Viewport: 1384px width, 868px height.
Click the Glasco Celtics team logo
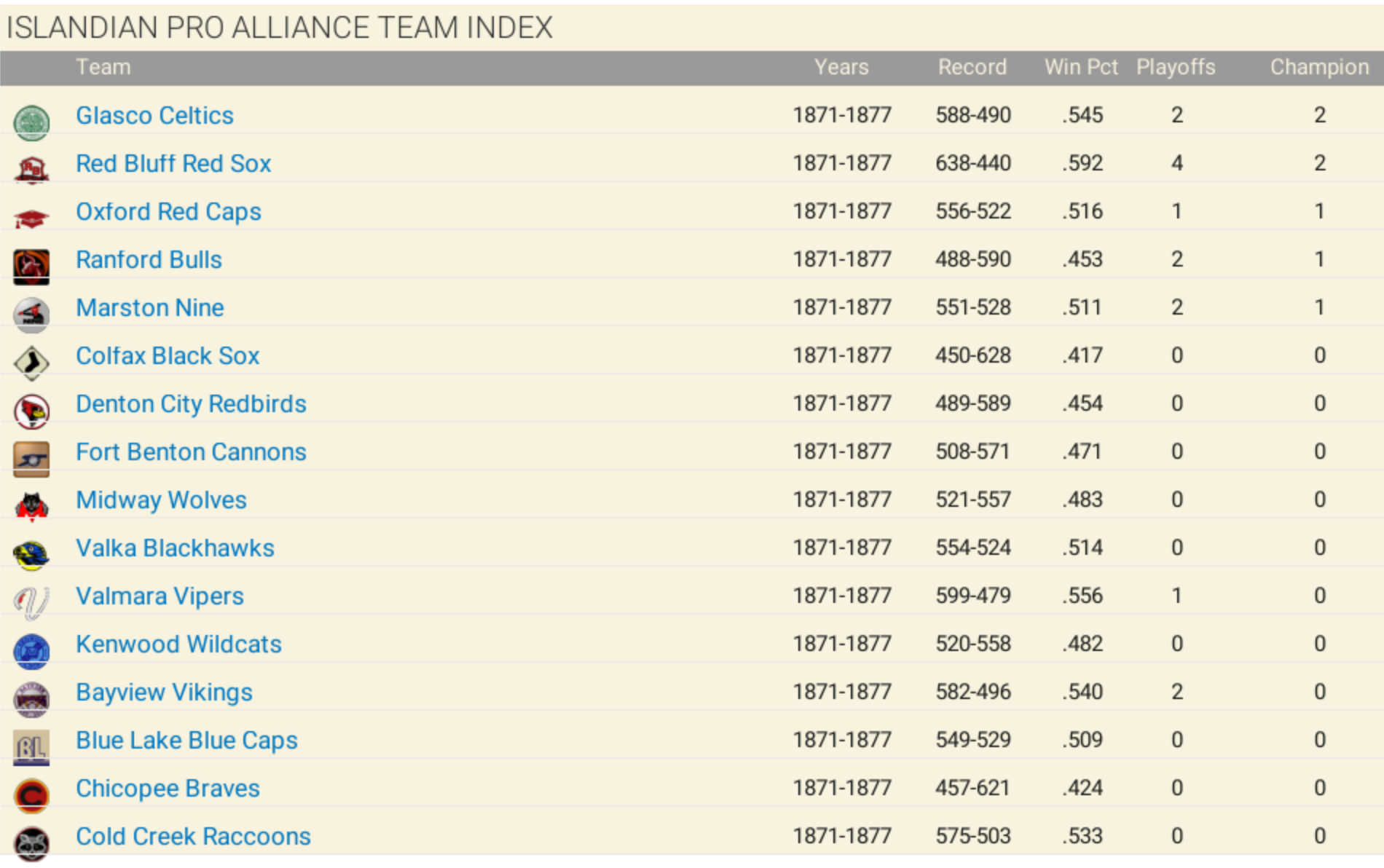click(x=31, y=122)
